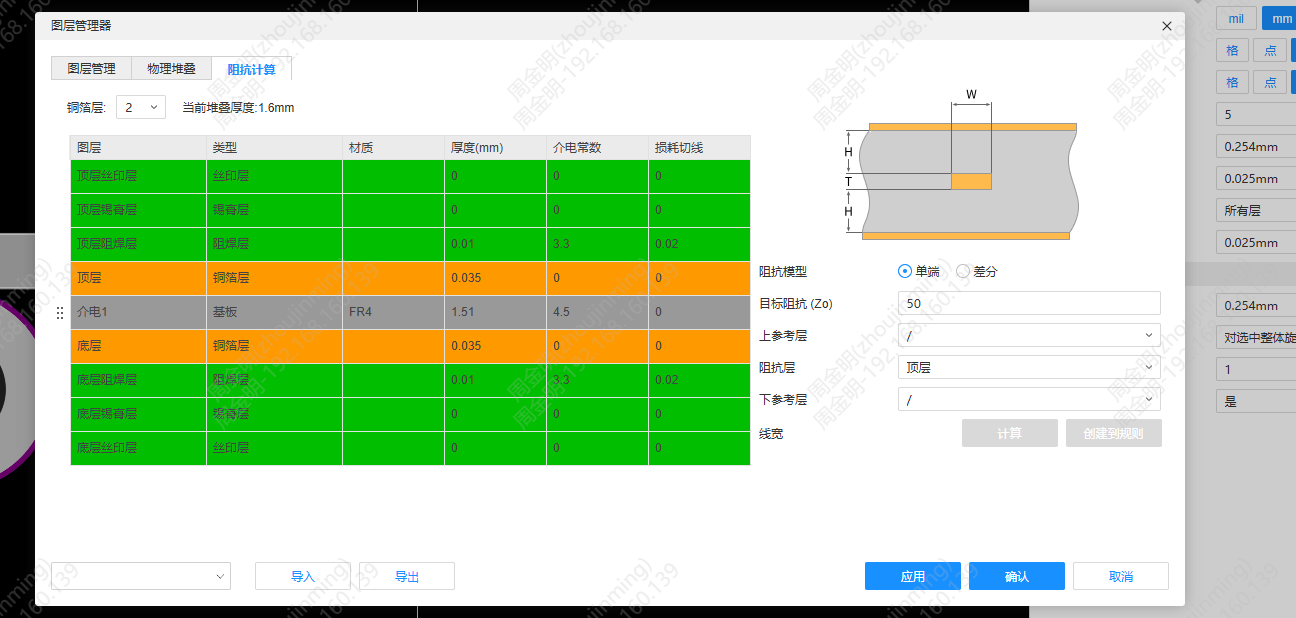1296x618 pixels.
Task: Click the 取消 button
Action: (1121, 576)
